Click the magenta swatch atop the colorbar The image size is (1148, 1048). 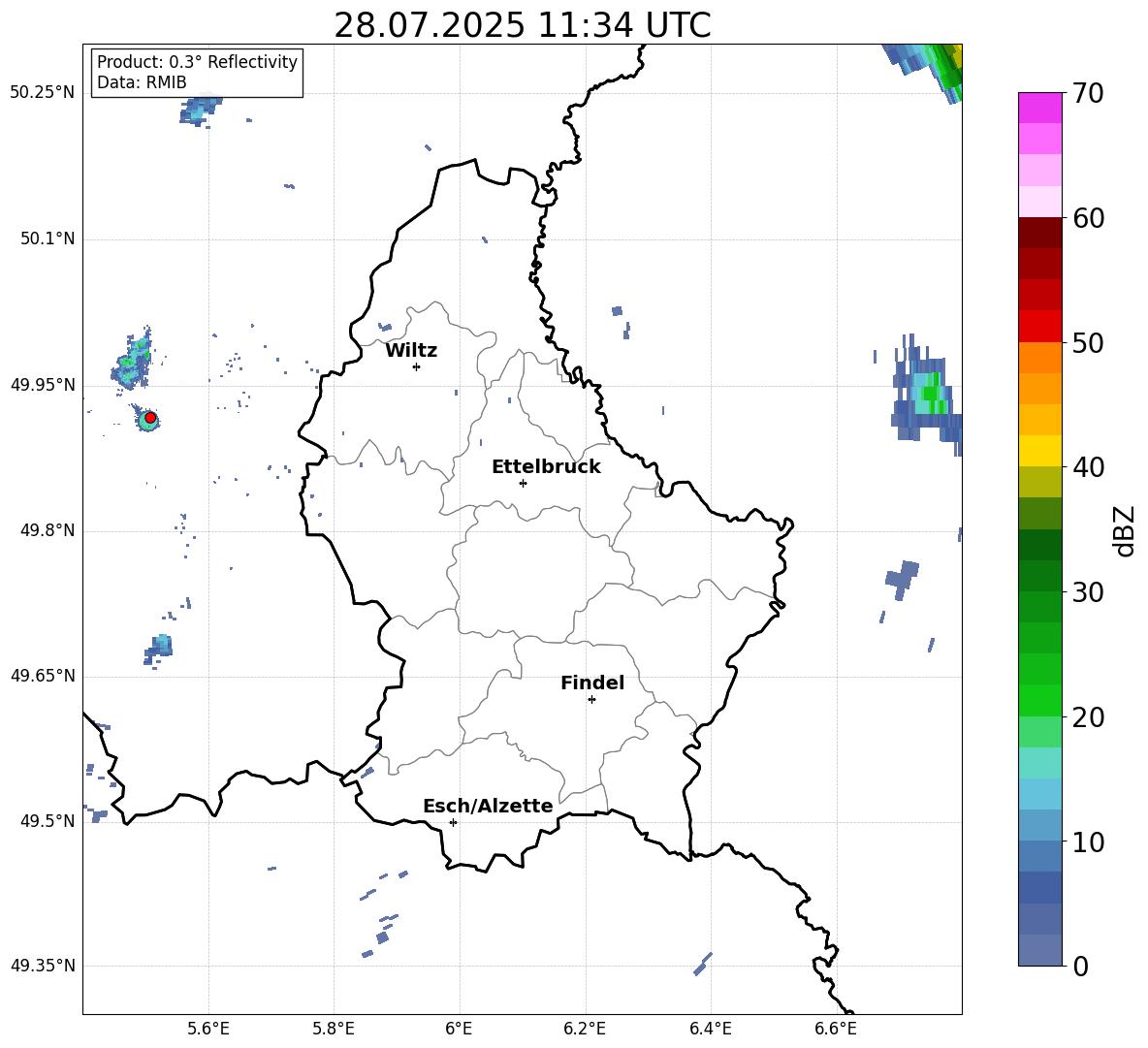click(1039, 109)
